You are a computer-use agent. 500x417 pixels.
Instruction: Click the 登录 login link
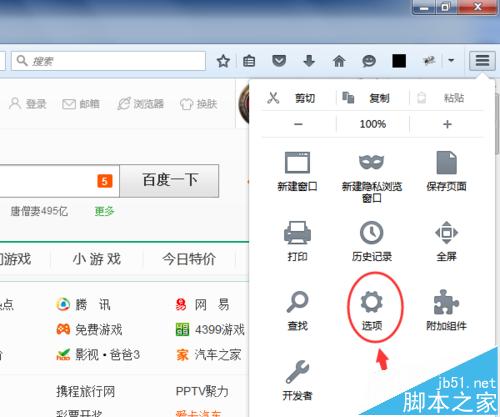pos(27,104)
